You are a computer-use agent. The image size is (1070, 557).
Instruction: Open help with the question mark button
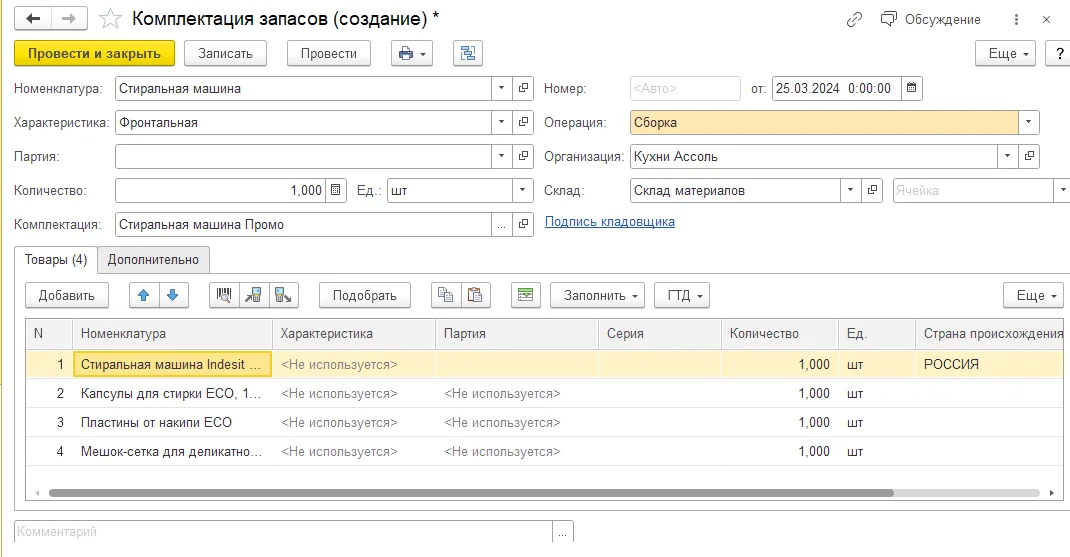[x=1059, y=53]
